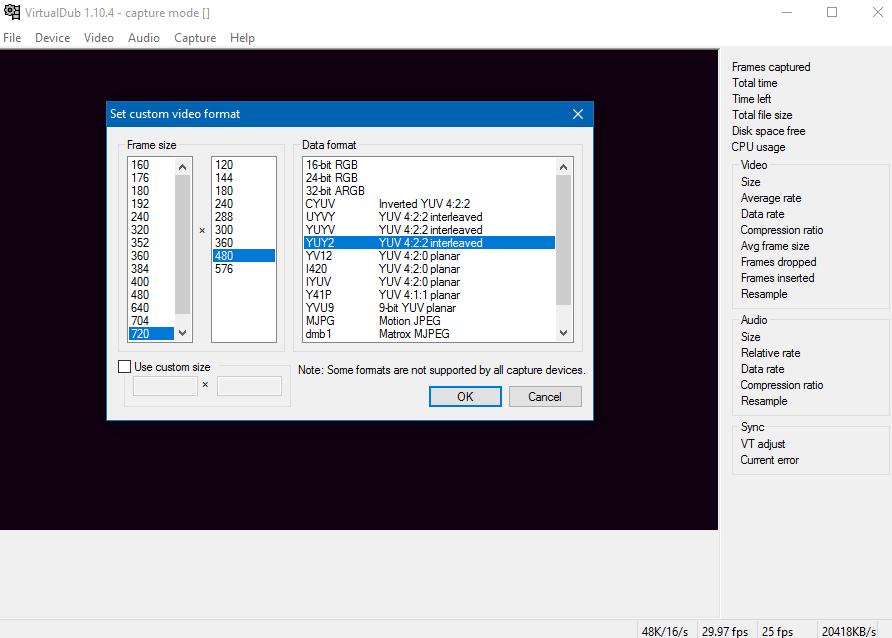
Task: Open the Capture menu
Action: [x=195, y=38]
